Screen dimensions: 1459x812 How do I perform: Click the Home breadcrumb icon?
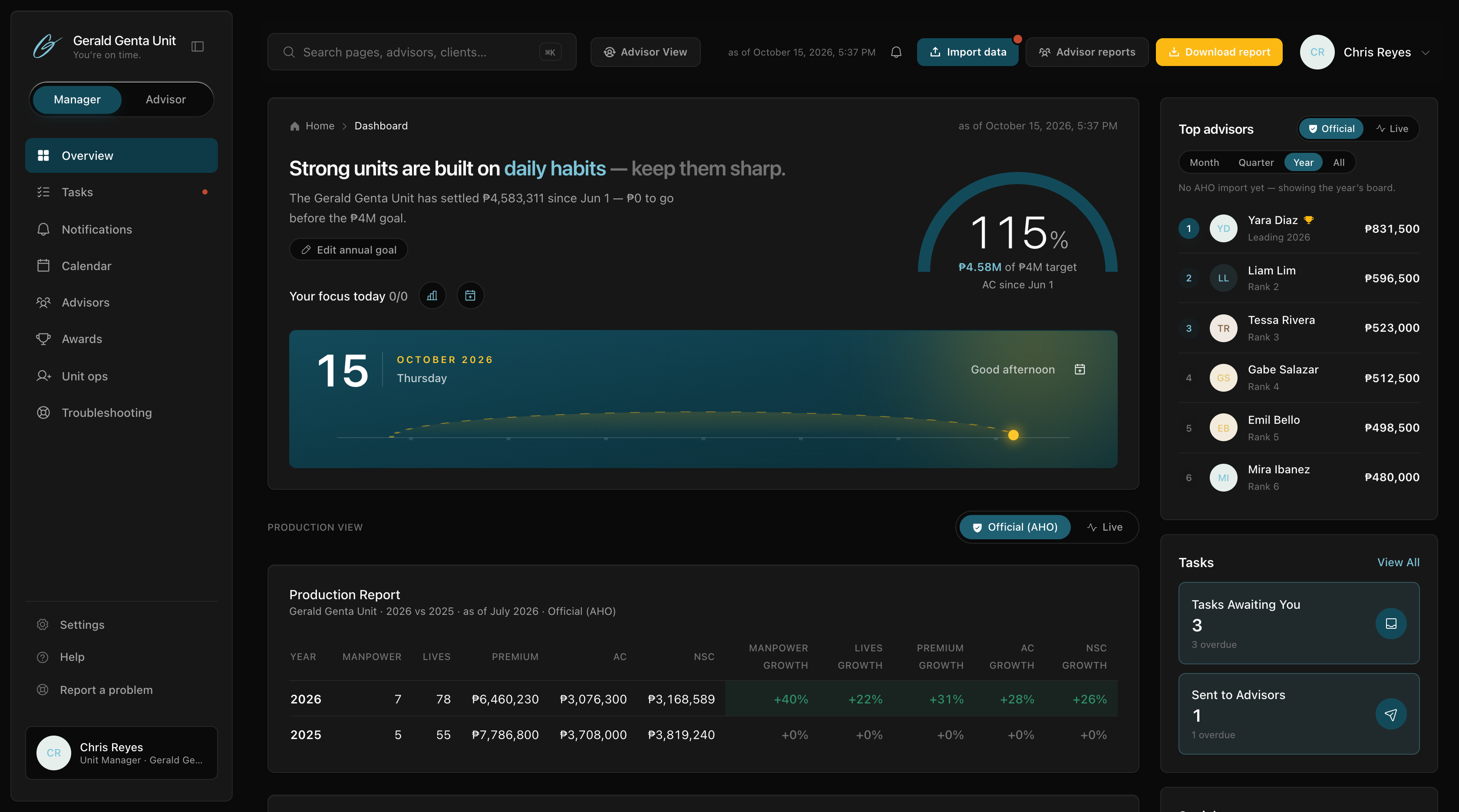[294, 126]
